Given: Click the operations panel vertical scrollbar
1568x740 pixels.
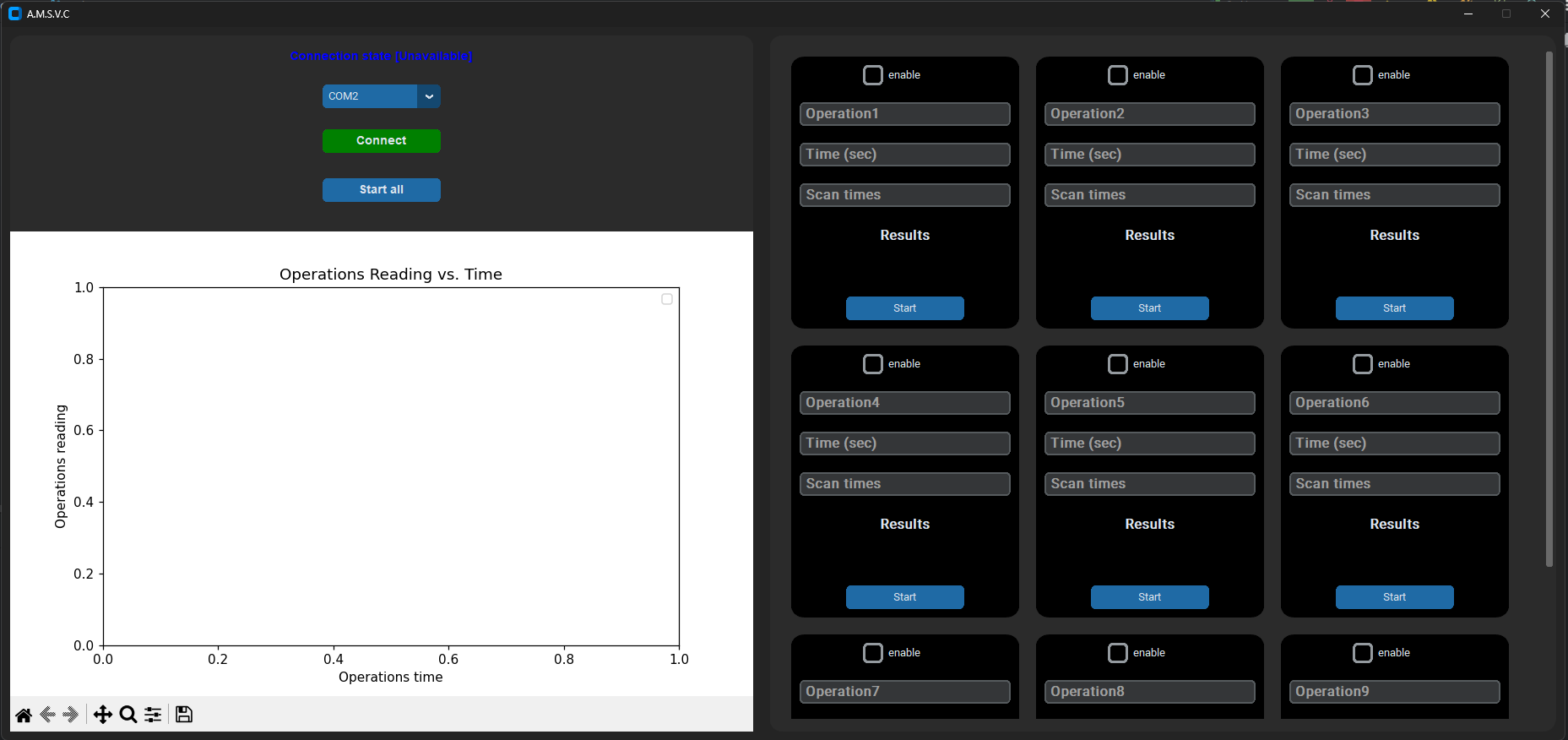Looking at the screenshot, I should (x=1549, y=309).
